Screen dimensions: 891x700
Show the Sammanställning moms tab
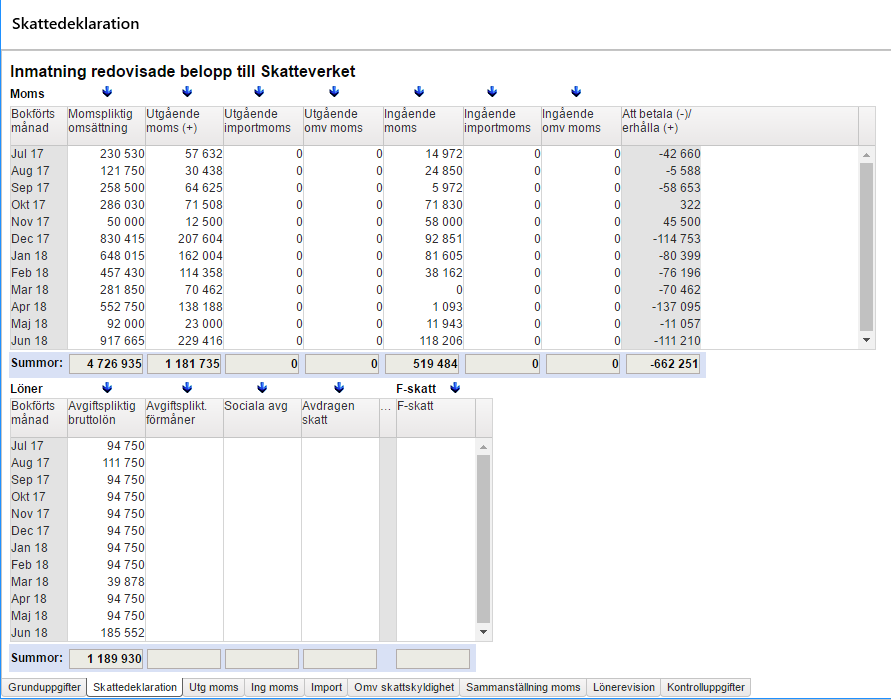coord(523,687)
